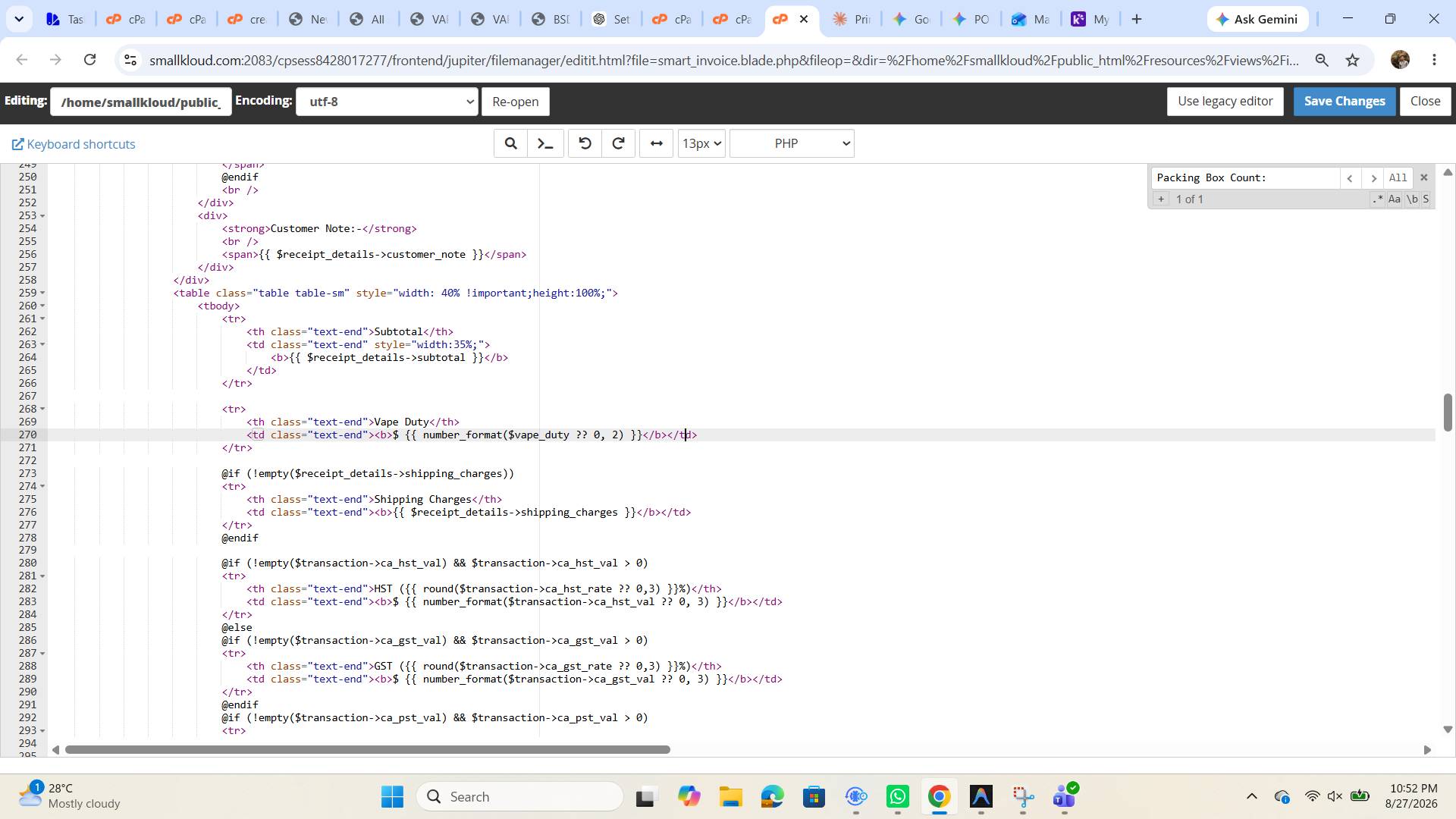Open WhatsApp from the taskbar
Image resolution: width=1456 pixels, height=819 pixels.
(x=898, y=797)
